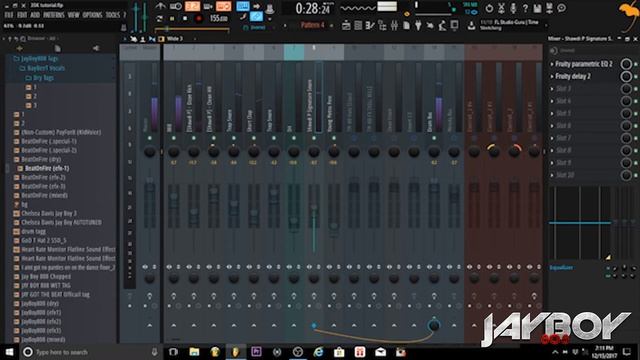The height and width of the screenshot is (360, 640).
Task: Select '(Non-Custom) PayForIt (KidVoice)' sample
Action: tap(61, 132)
